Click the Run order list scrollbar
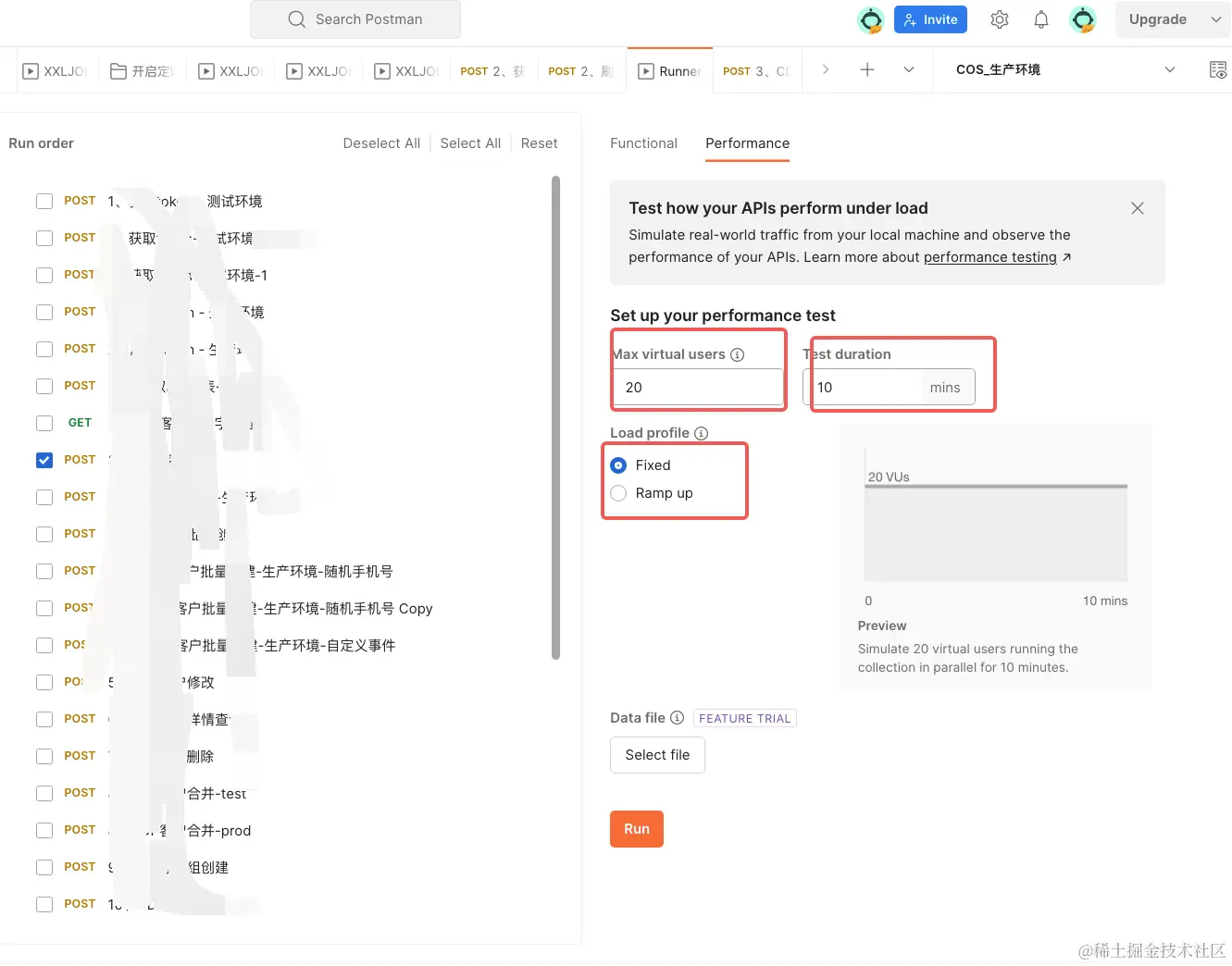Viewport: 1232px width, 966px height. (555, 417)
